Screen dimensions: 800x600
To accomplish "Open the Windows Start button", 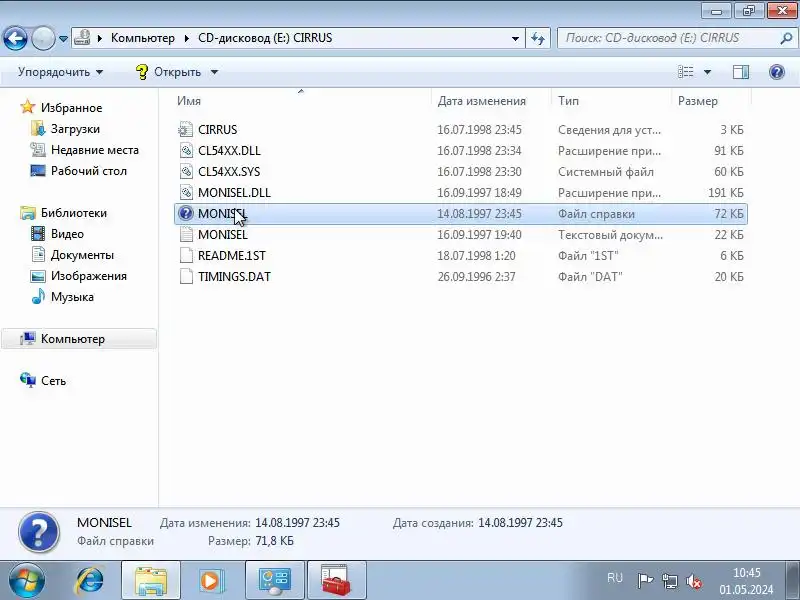I will (27, 581).
